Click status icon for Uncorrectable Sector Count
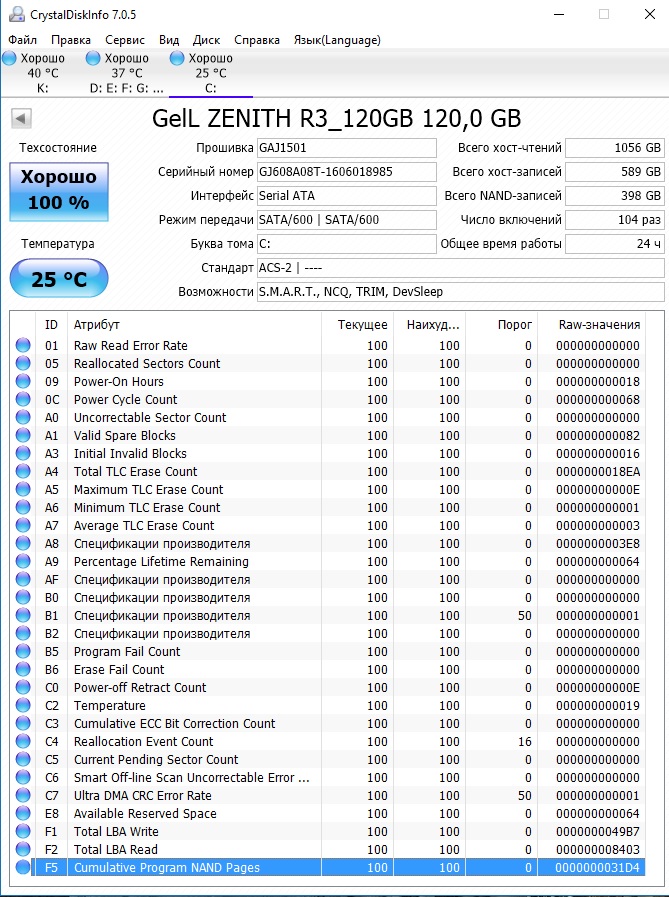This screenshot has width=669, height=897. pyautogui.click(x=23, y=417)
